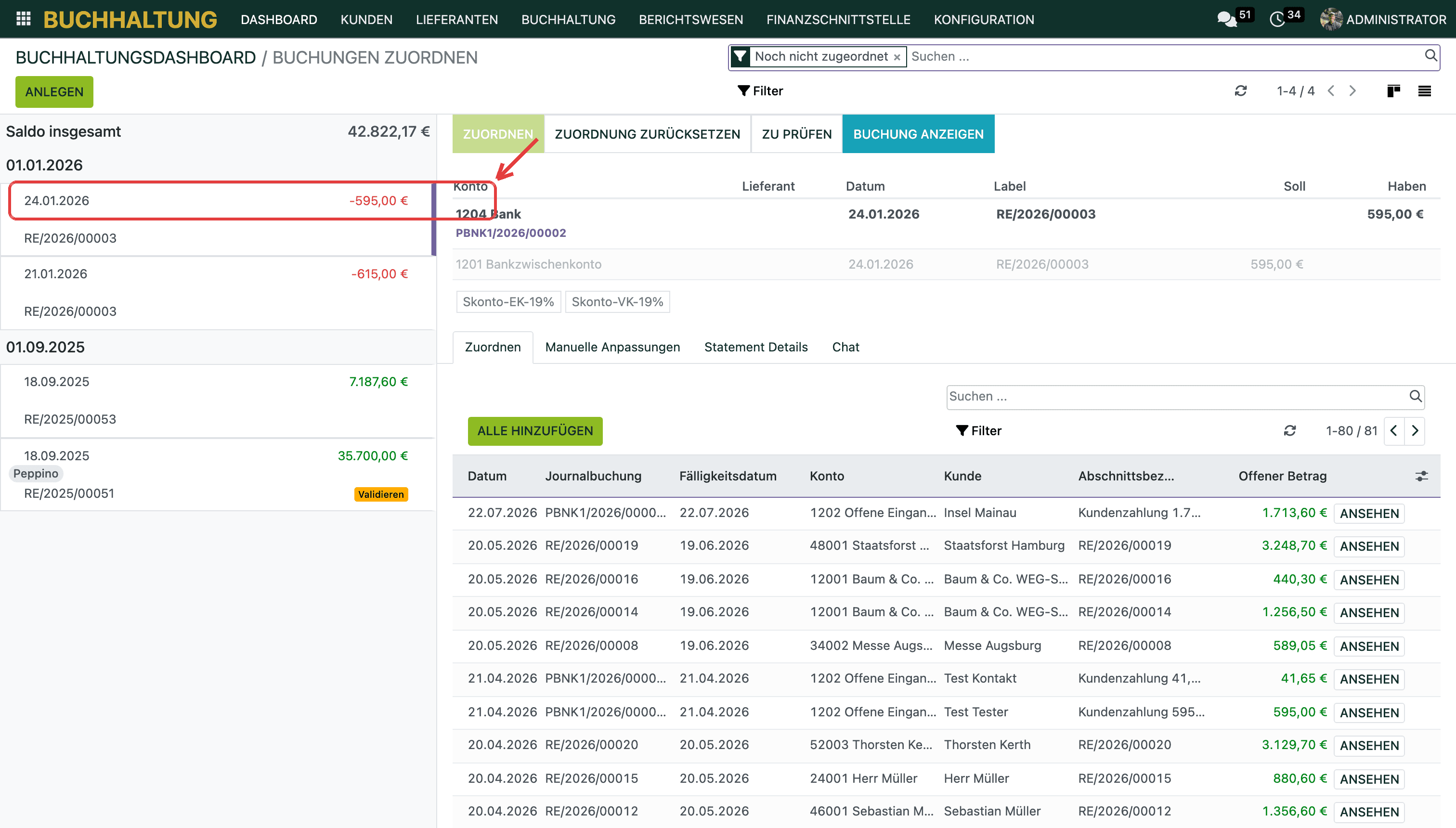Click the refresh icon next to 1-80 / 81
This screenshot has width=1456, height=828.
pyautogui.click(x=1290, y=431)
